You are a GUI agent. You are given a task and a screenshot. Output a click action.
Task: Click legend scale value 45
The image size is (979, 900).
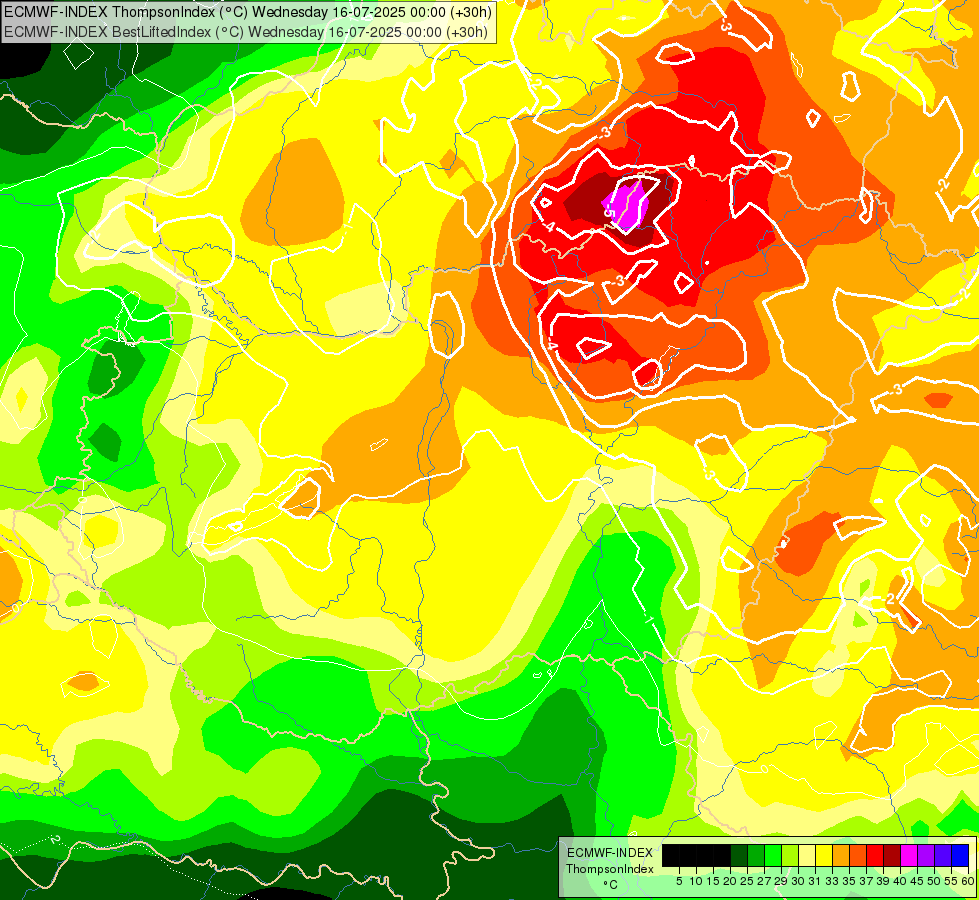point(918,881)
